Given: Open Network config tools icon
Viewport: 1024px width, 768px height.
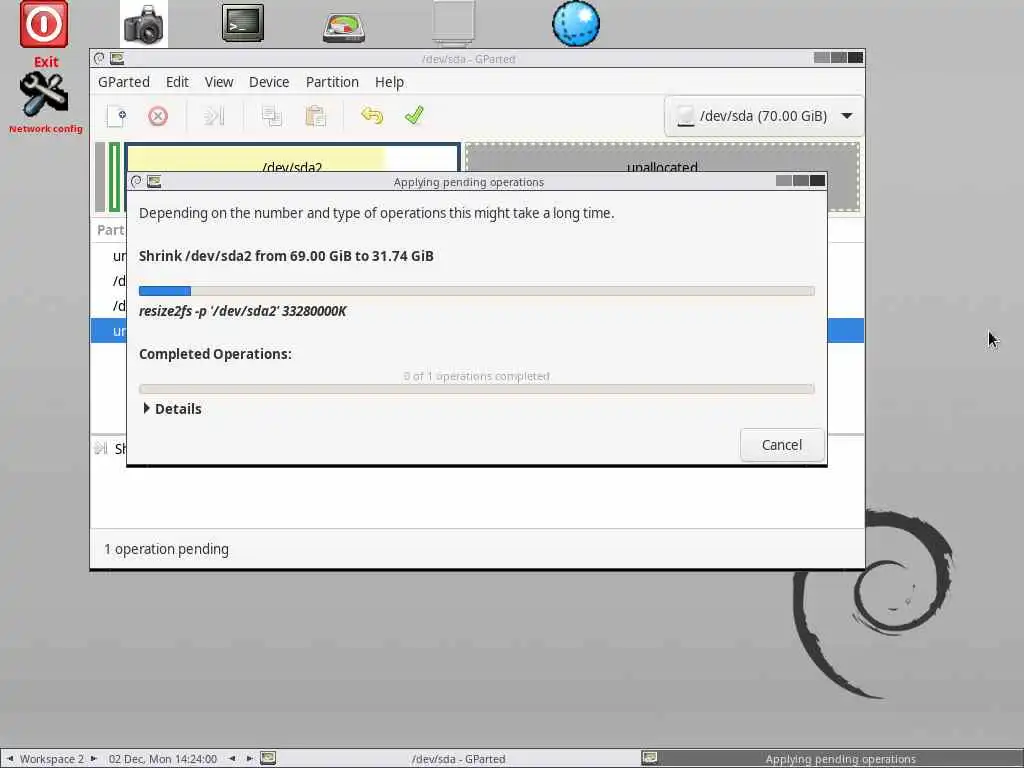Looking at the screenshot, I should [x=44, y=95].
